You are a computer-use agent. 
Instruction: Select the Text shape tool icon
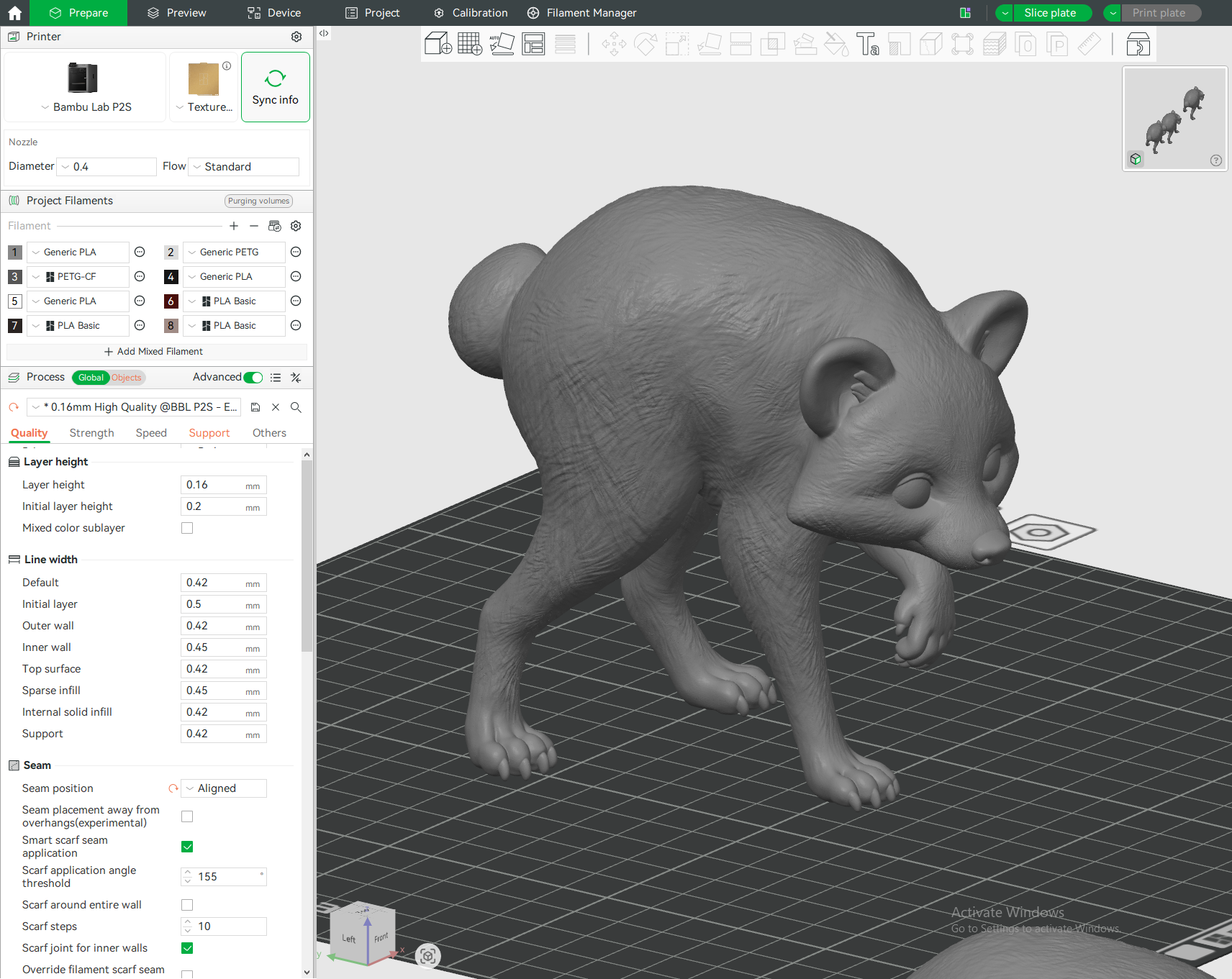pos(867,44)
